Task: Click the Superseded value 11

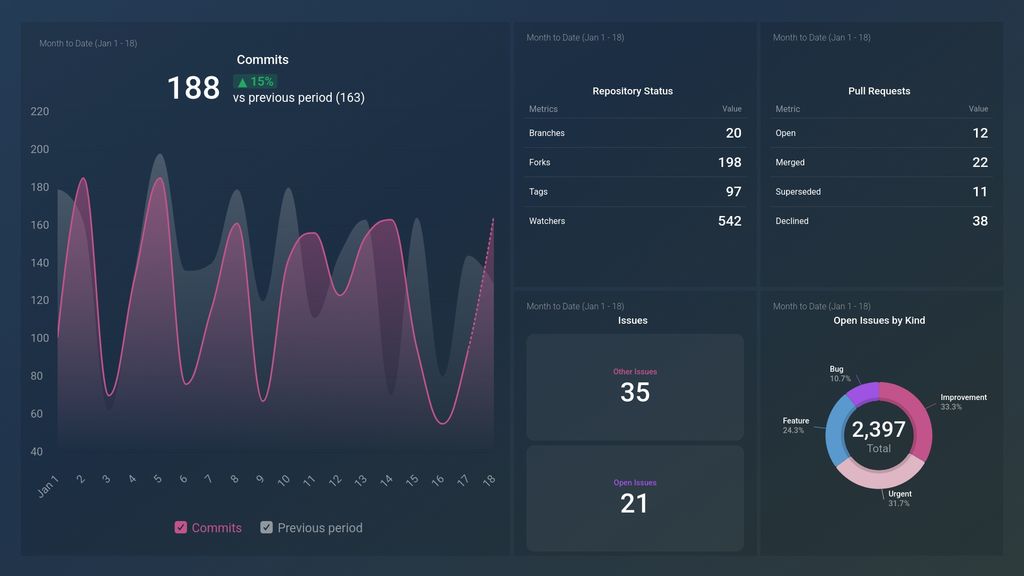Action: pyautogui.click(x=980, y=191)
